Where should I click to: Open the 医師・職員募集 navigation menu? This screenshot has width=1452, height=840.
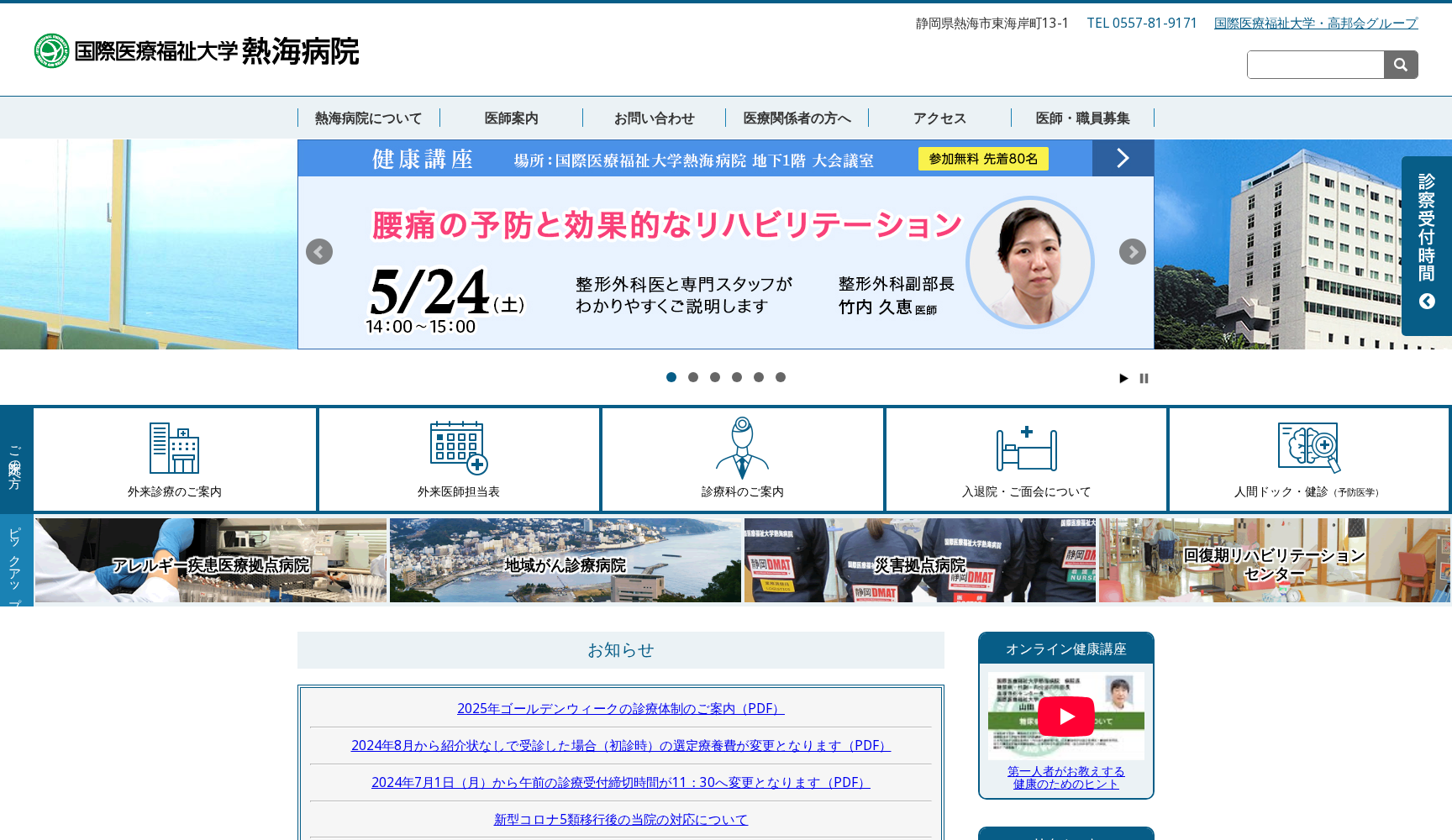[1083, 118]
